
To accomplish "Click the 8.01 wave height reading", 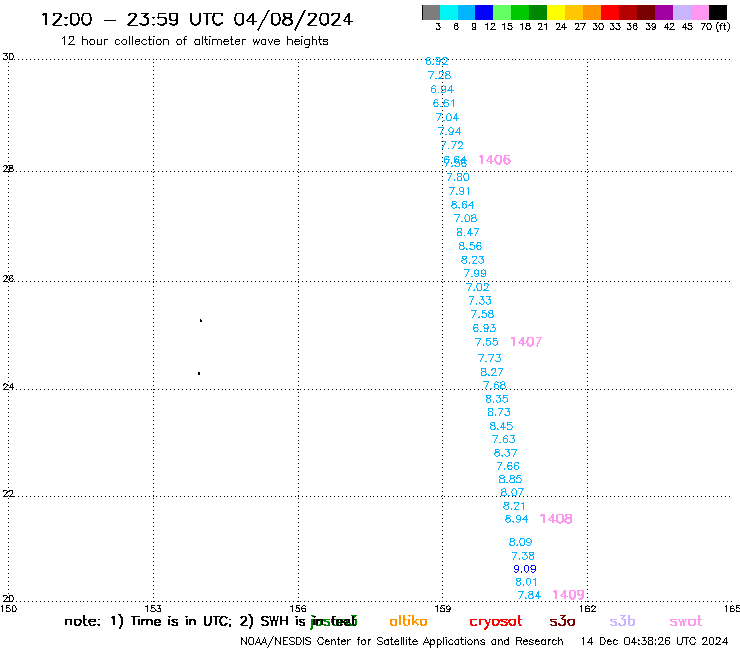I will point(526,582).
